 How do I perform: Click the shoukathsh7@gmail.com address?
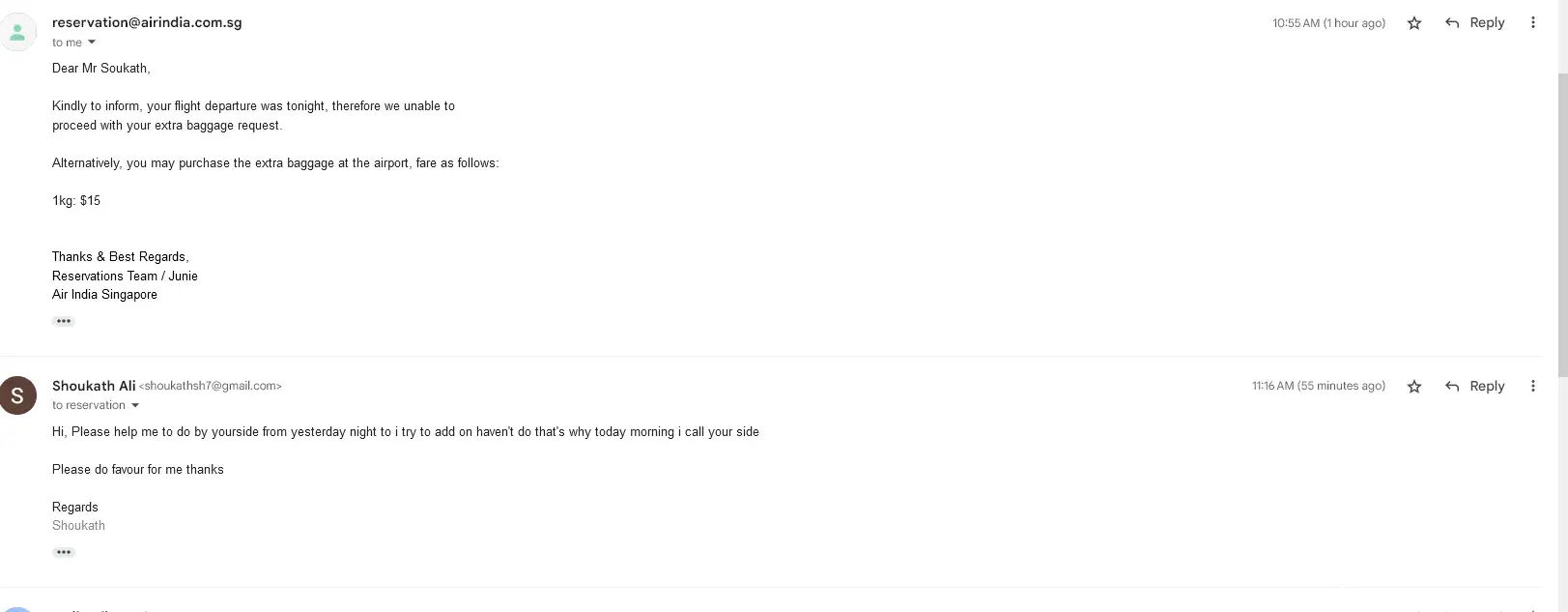(211, 386)
